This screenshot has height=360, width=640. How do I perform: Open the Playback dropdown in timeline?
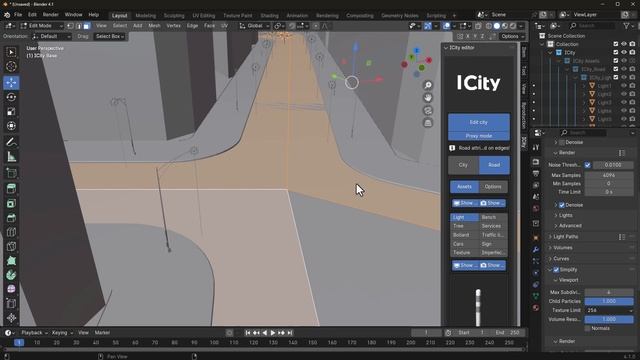click(34, 333)
